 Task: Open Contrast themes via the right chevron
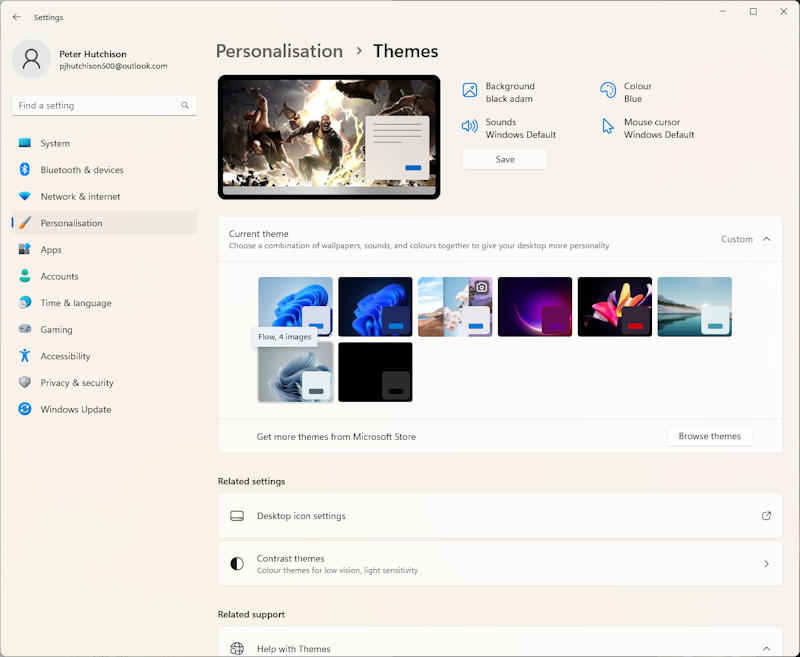click(x=767, y=563)
